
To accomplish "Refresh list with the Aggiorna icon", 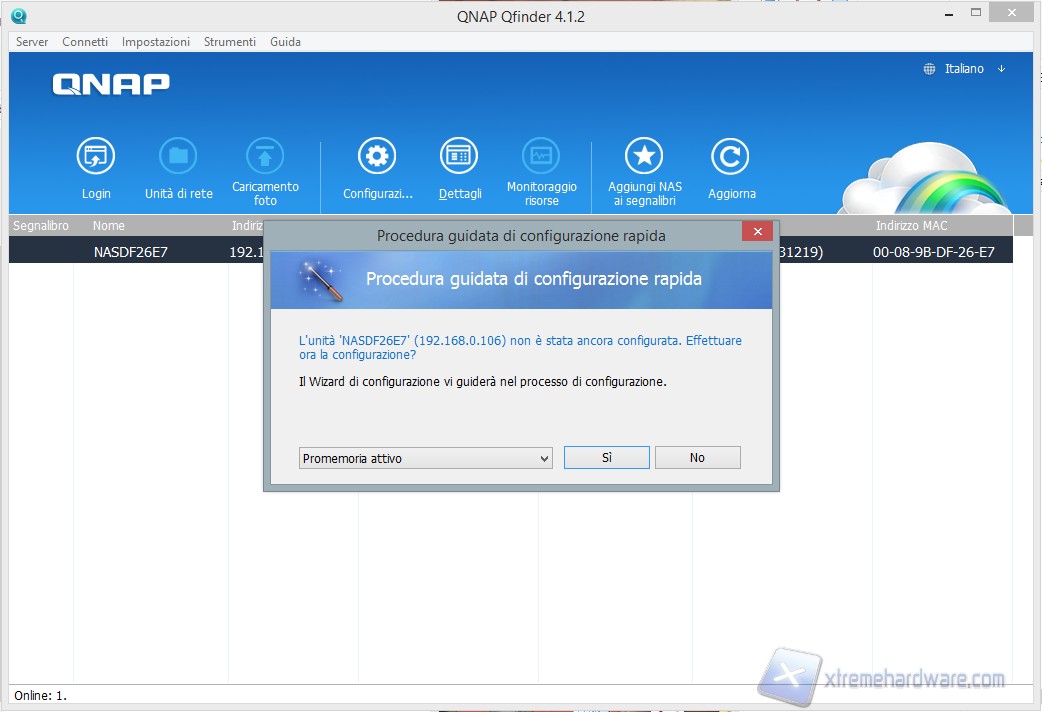I will tap(730, 157).
